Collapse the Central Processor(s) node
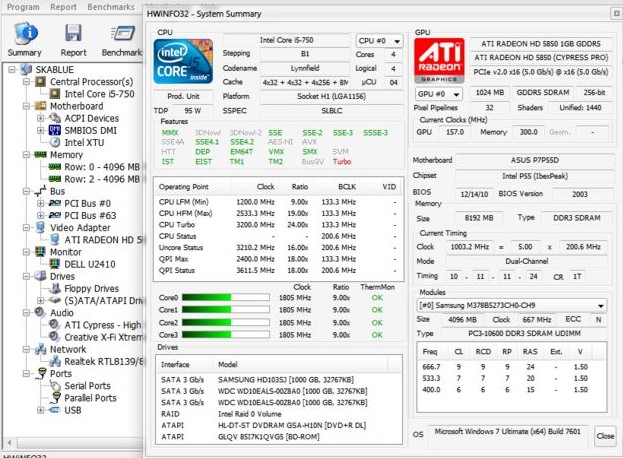This screenshot has width=623, height=458. pyautogui.click(x=26, y=82)
